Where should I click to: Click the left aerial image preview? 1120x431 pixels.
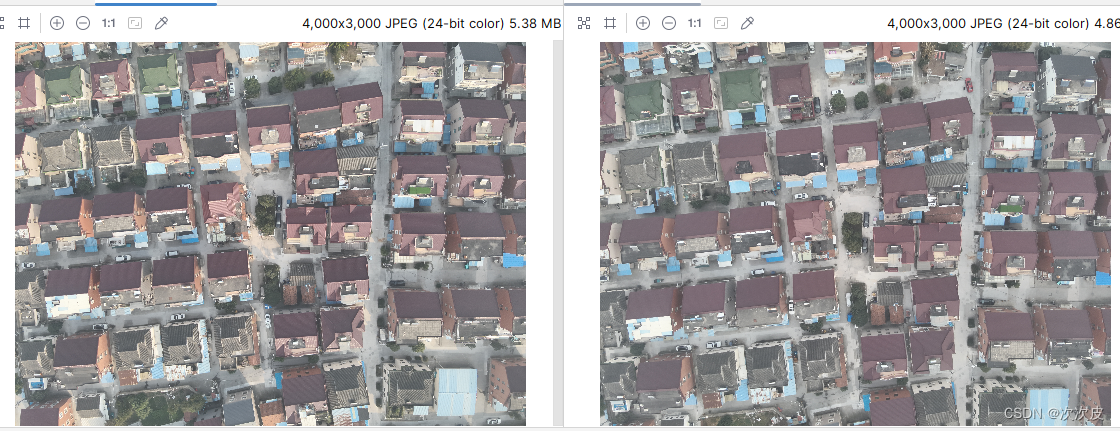pyautogui.click(x=271, y=234)
